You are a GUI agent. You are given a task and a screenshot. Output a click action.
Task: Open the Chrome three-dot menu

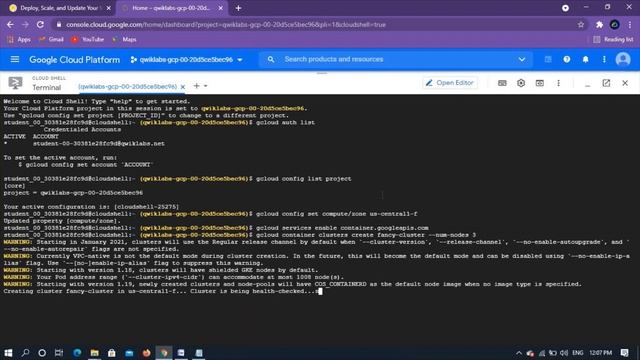click(630, 25)
